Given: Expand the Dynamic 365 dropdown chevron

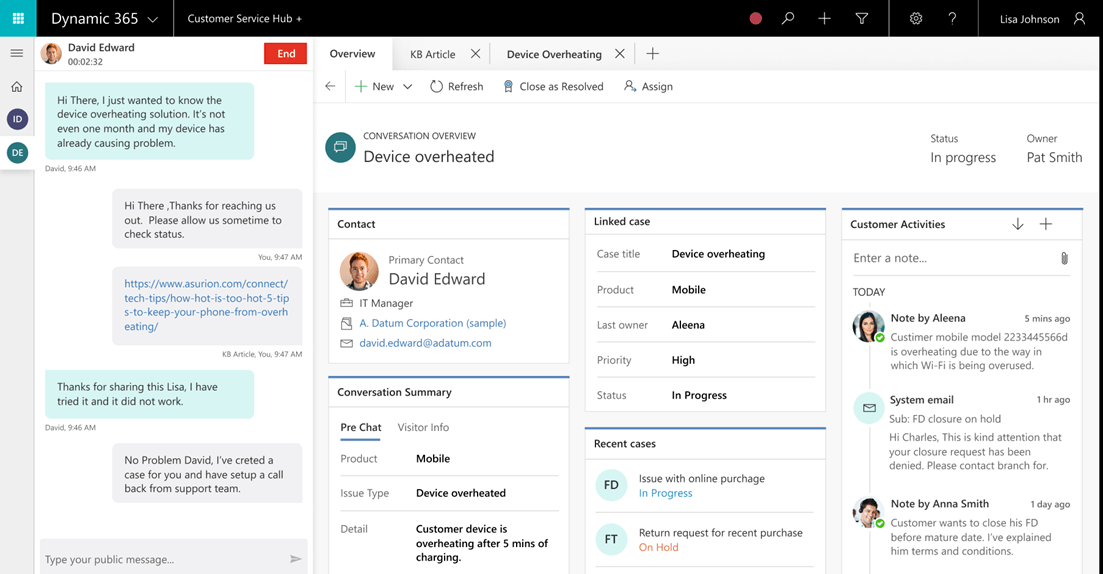Looking at the screenshot, I should [153, 20].
